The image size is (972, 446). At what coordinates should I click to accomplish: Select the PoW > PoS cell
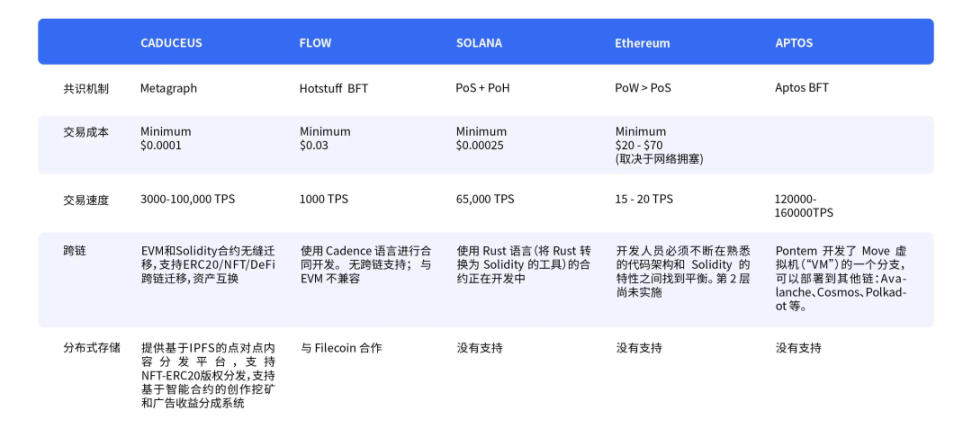643,88
